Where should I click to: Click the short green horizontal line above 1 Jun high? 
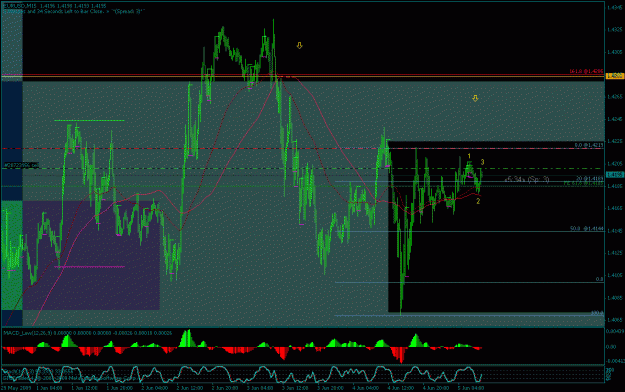pyautogui.click(x=89, y=120)
